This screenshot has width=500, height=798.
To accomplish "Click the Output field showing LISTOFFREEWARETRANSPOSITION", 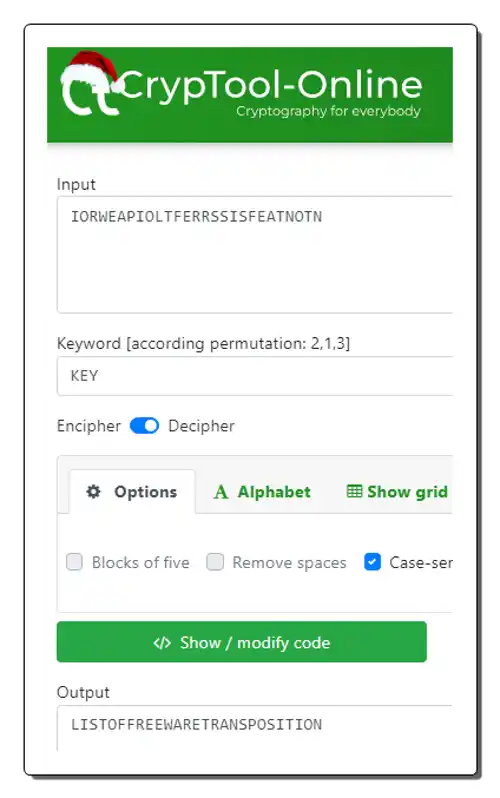I will pos(255,728).
